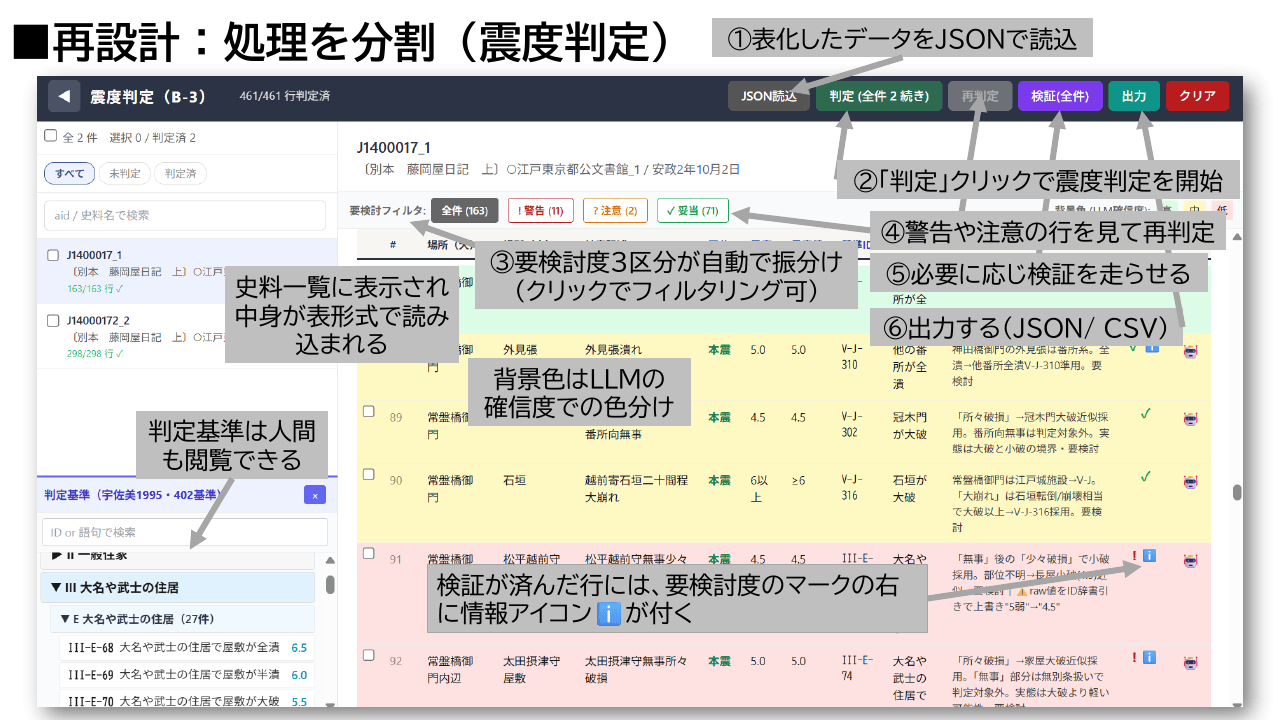This screenshot has width=1280, height=720.
Task: Open the robot icon in row 91
Action: pos(1190,560)
